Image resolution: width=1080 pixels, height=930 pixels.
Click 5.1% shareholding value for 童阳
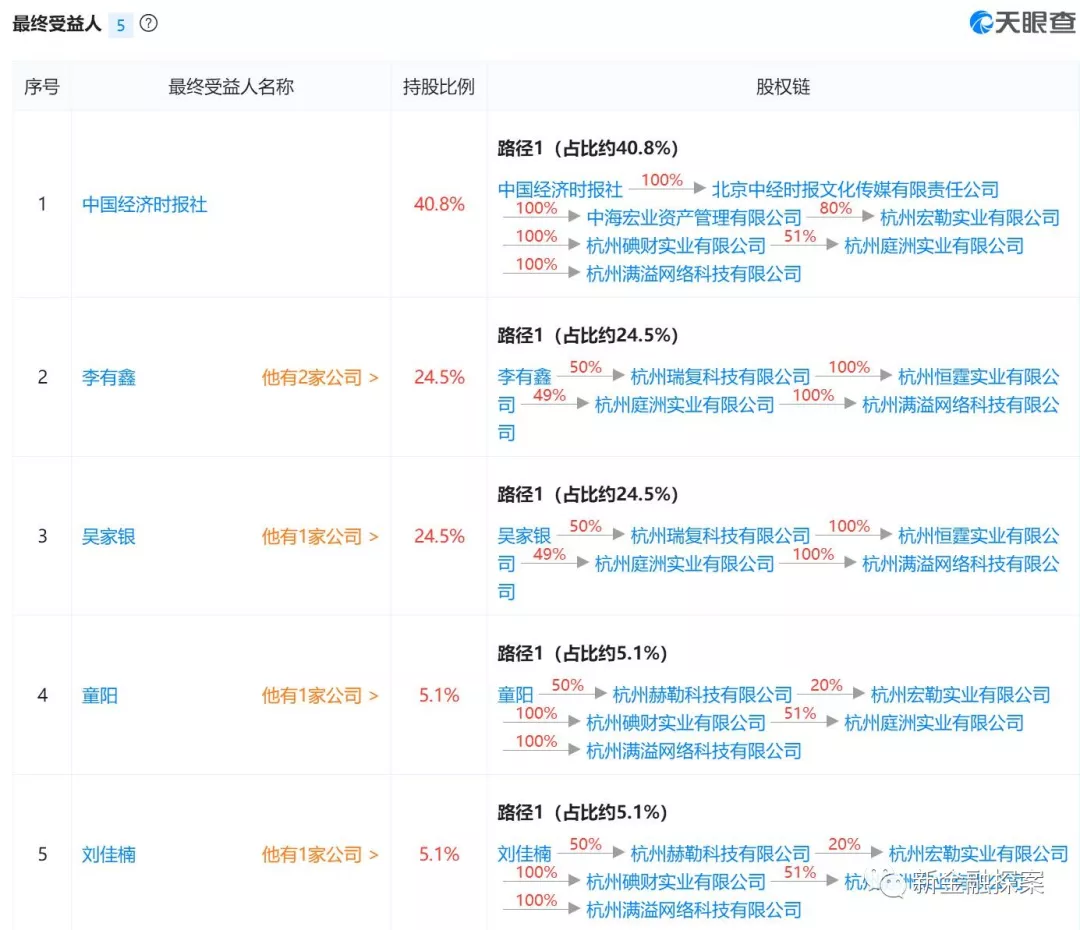[x=439, y=696]
